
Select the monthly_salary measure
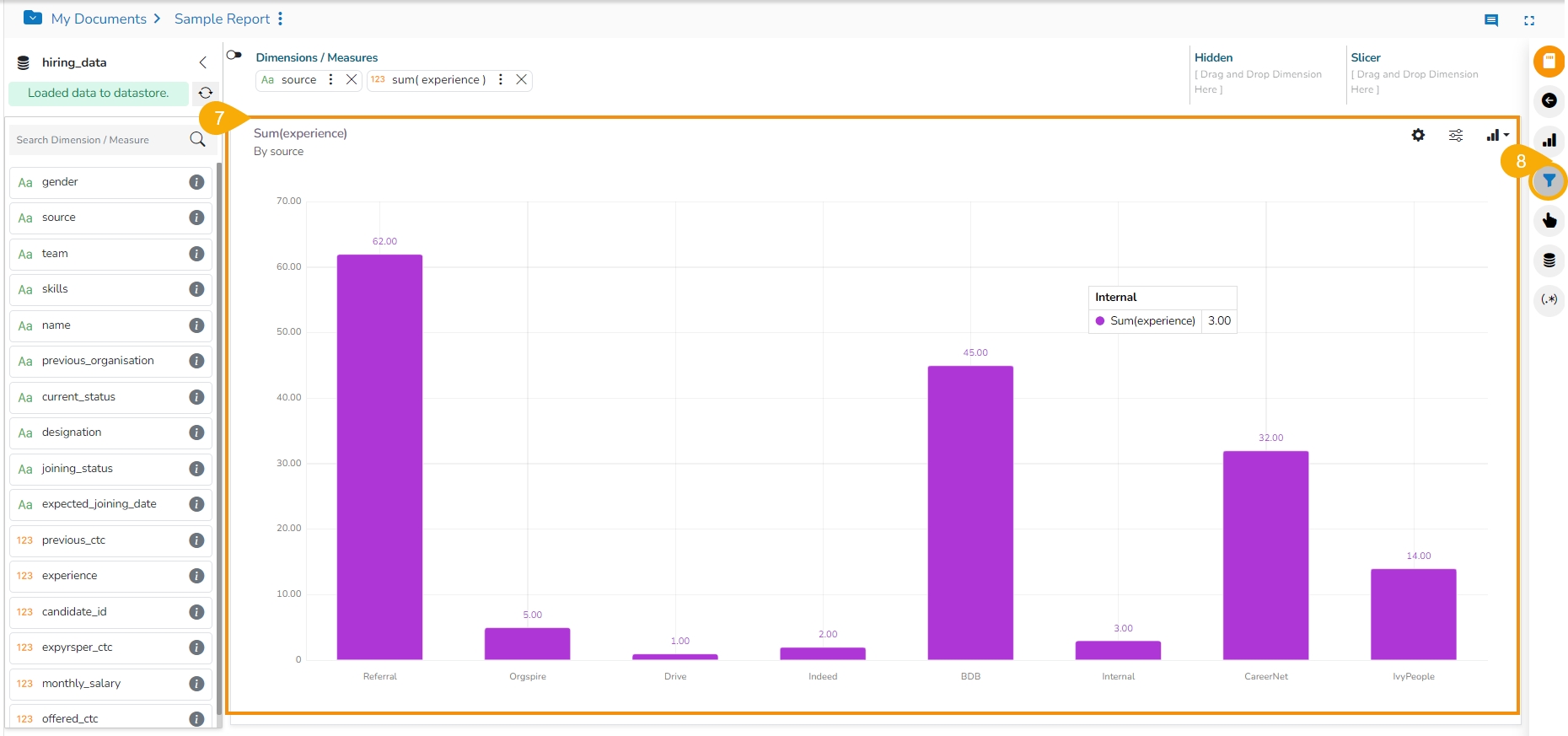(81, 684)
